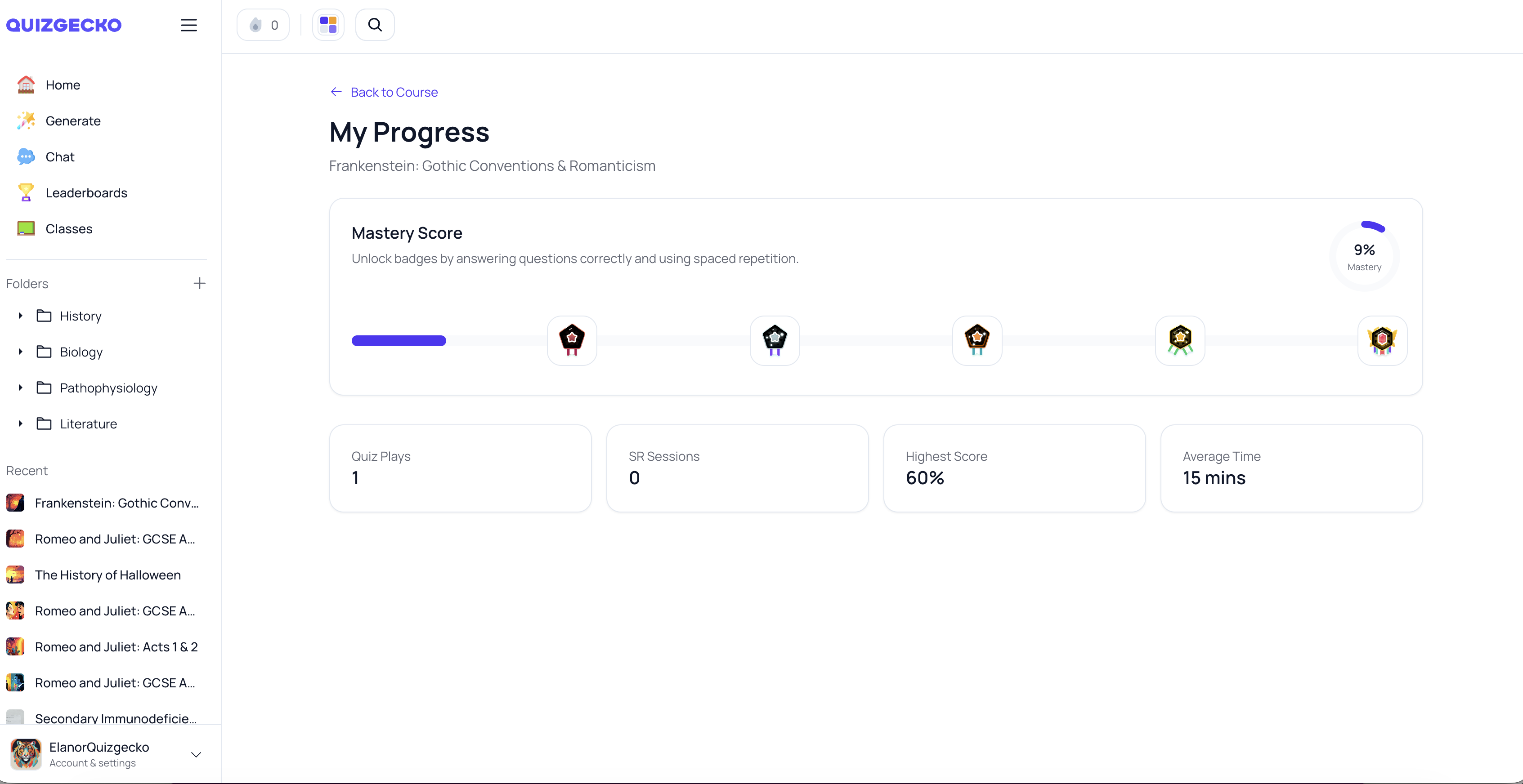Image resolution: width=1523 pixels, height=784 pixels.
Task: Collapse sidebar using the hamburger menu
Action: [188, 25]
